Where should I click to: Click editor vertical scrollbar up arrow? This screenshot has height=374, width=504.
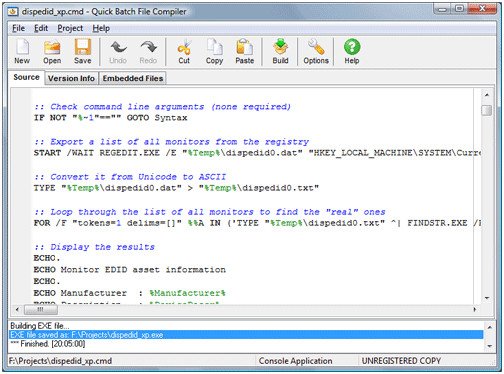487,95
